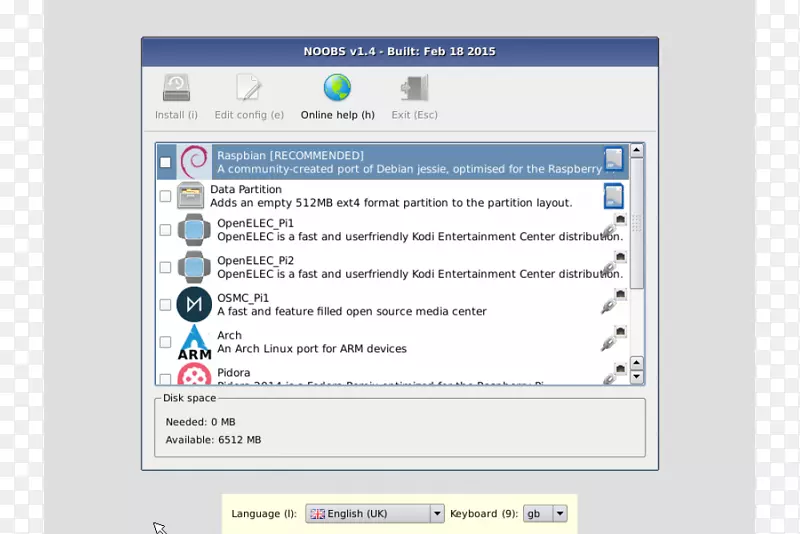Click the OpenELEC_Pi2 logo icon
The image size is (800, 534).
pos(194,267)
